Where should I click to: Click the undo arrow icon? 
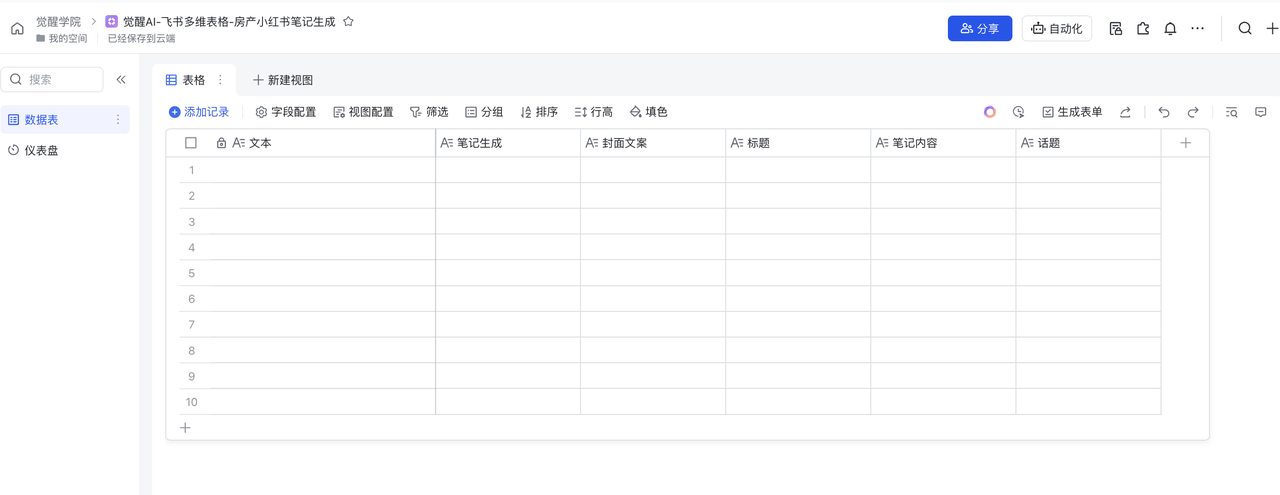point(1164,113)
